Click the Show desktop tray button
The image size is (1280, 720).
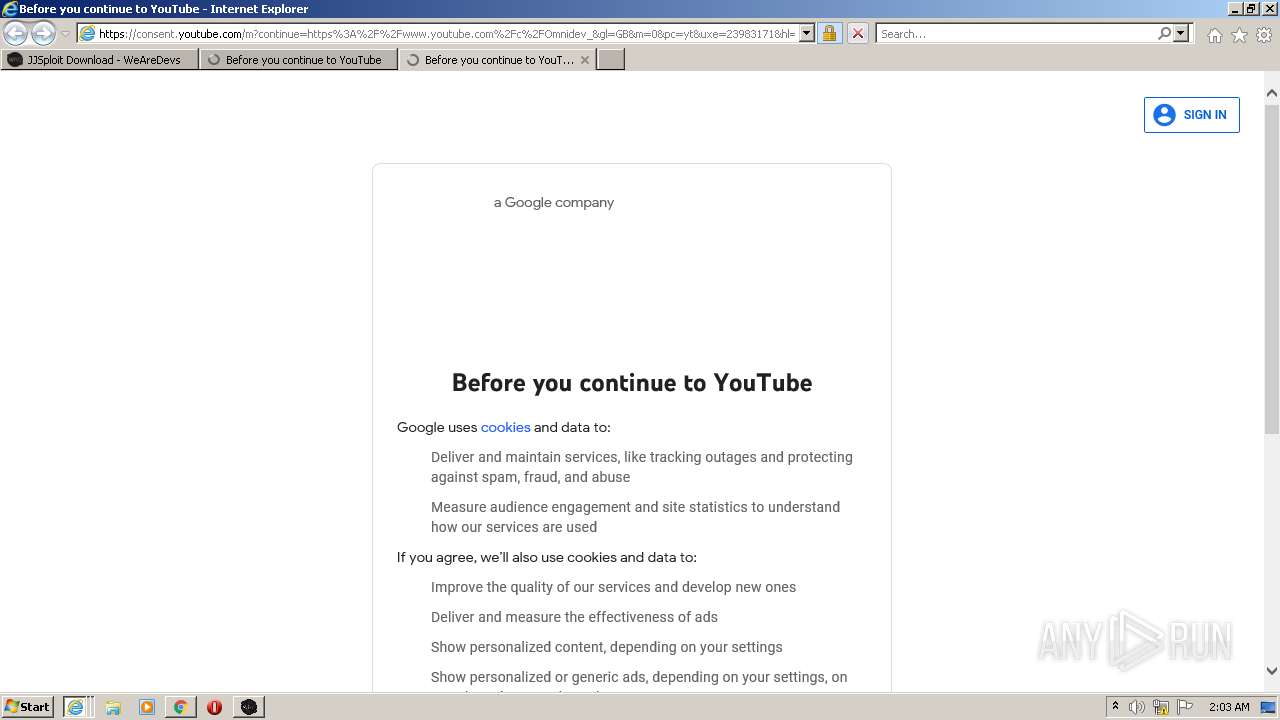coord(1268,707)
